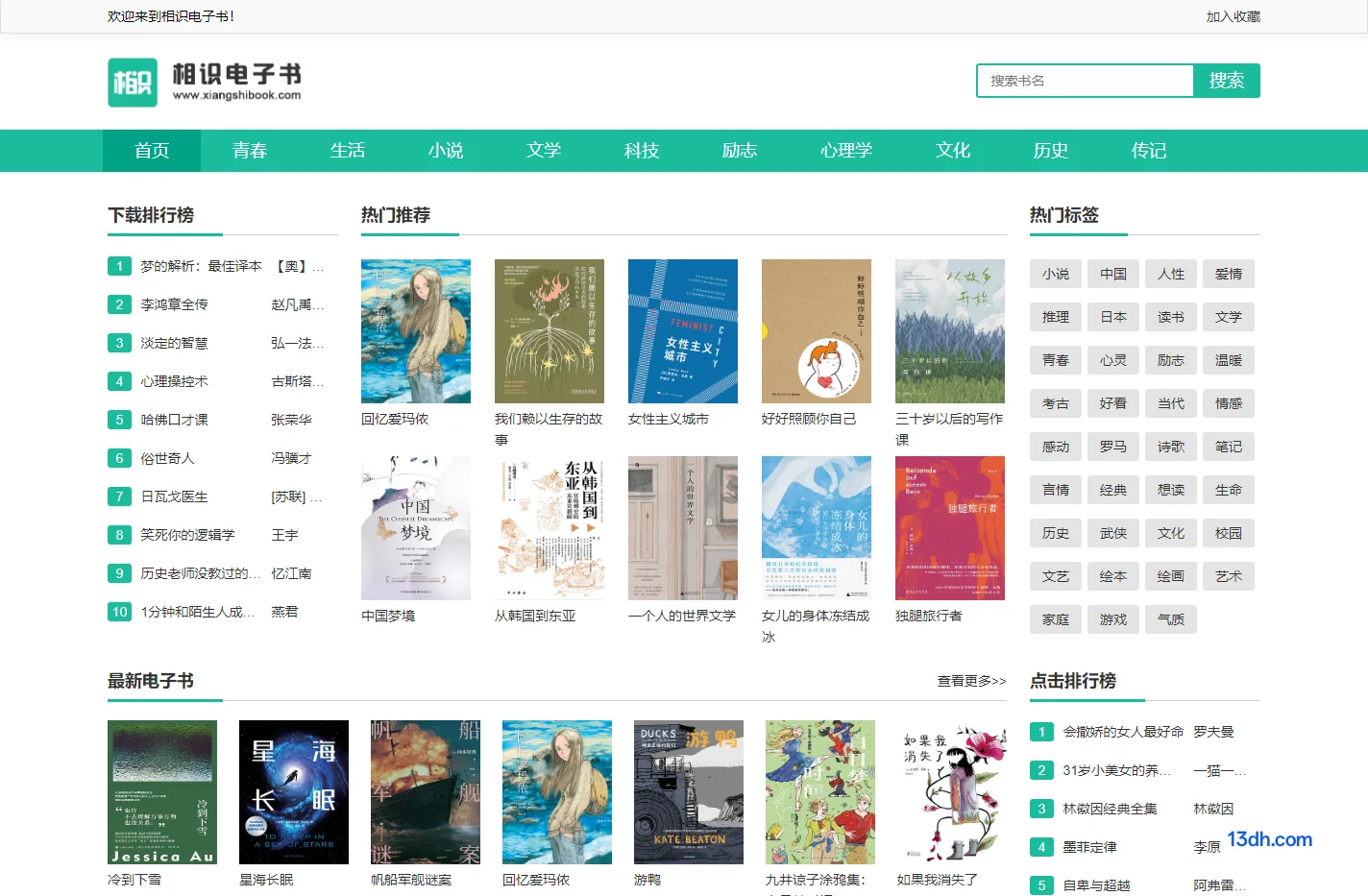
Task: Click the 搜索 button
Action: (1227, 81)
